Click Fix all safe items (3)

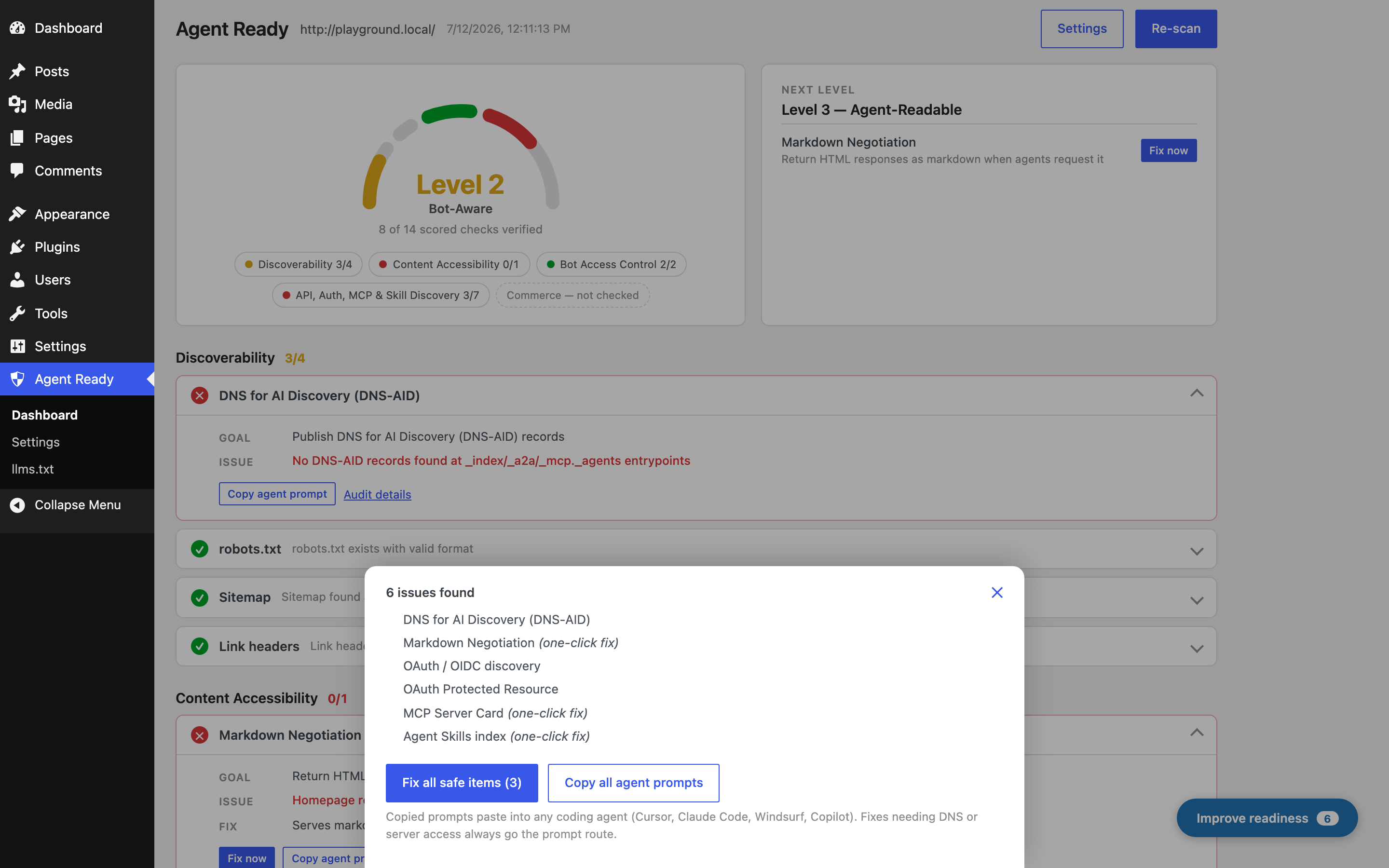tap(462, 783)
